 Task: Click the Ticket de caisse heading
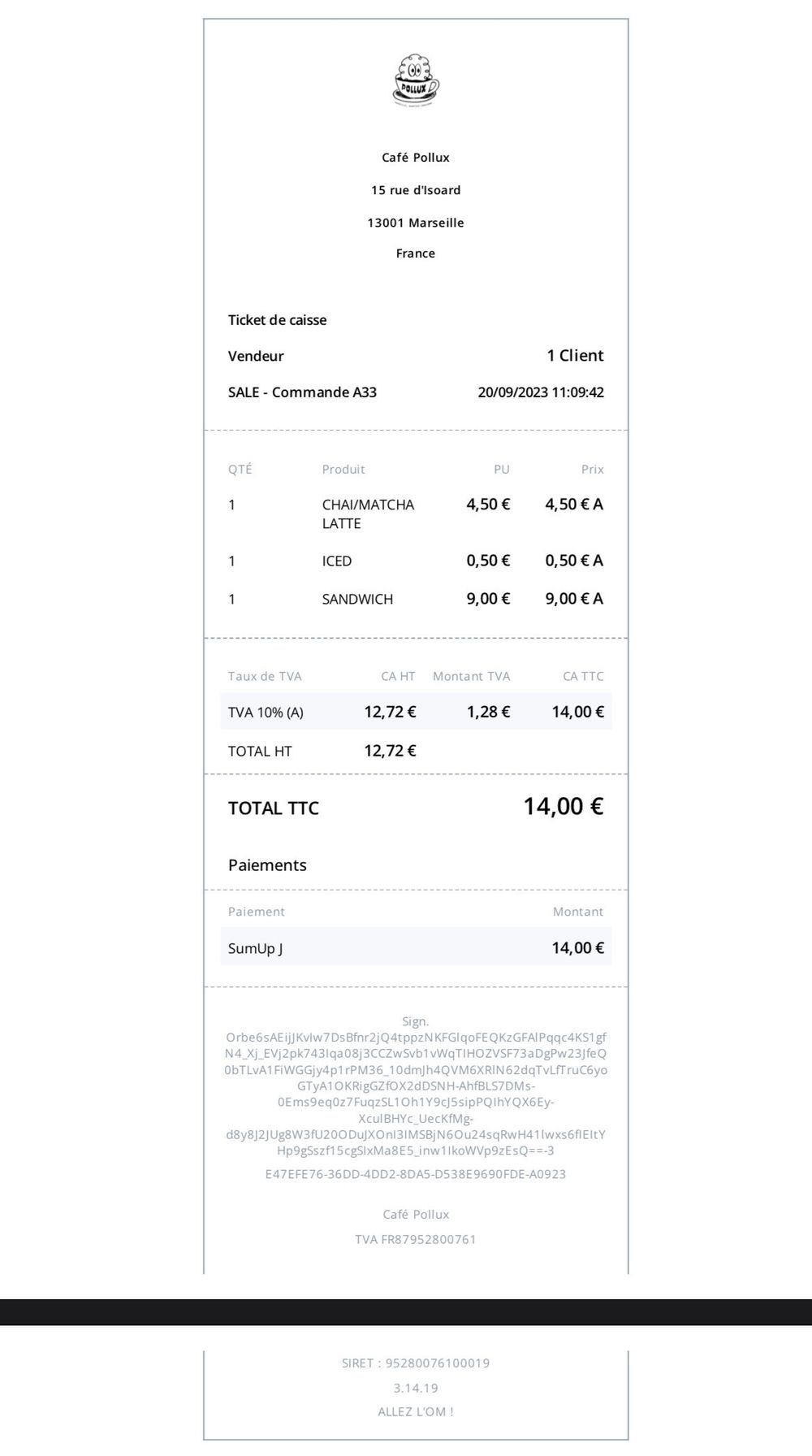(277, 320)
